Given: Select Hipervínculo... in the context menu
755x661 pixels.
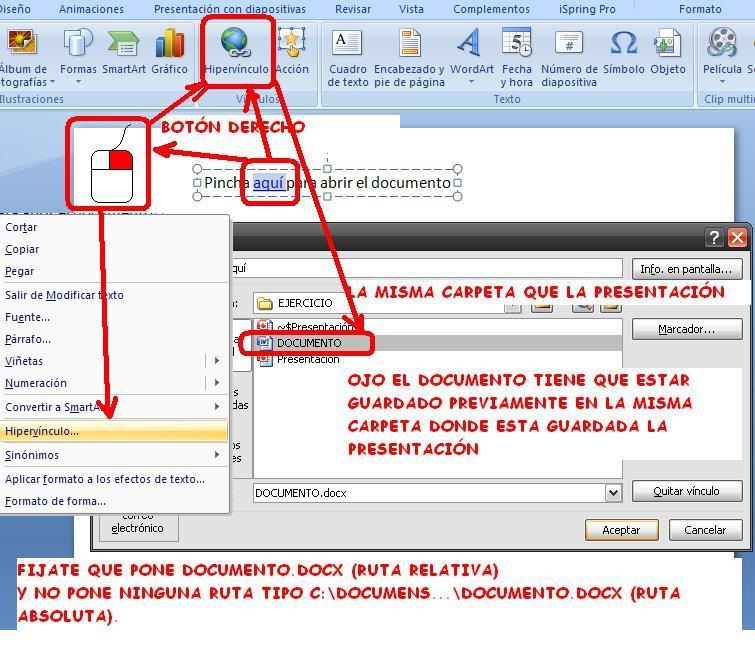Looking at the screenshot, I should tap(114, 431).
